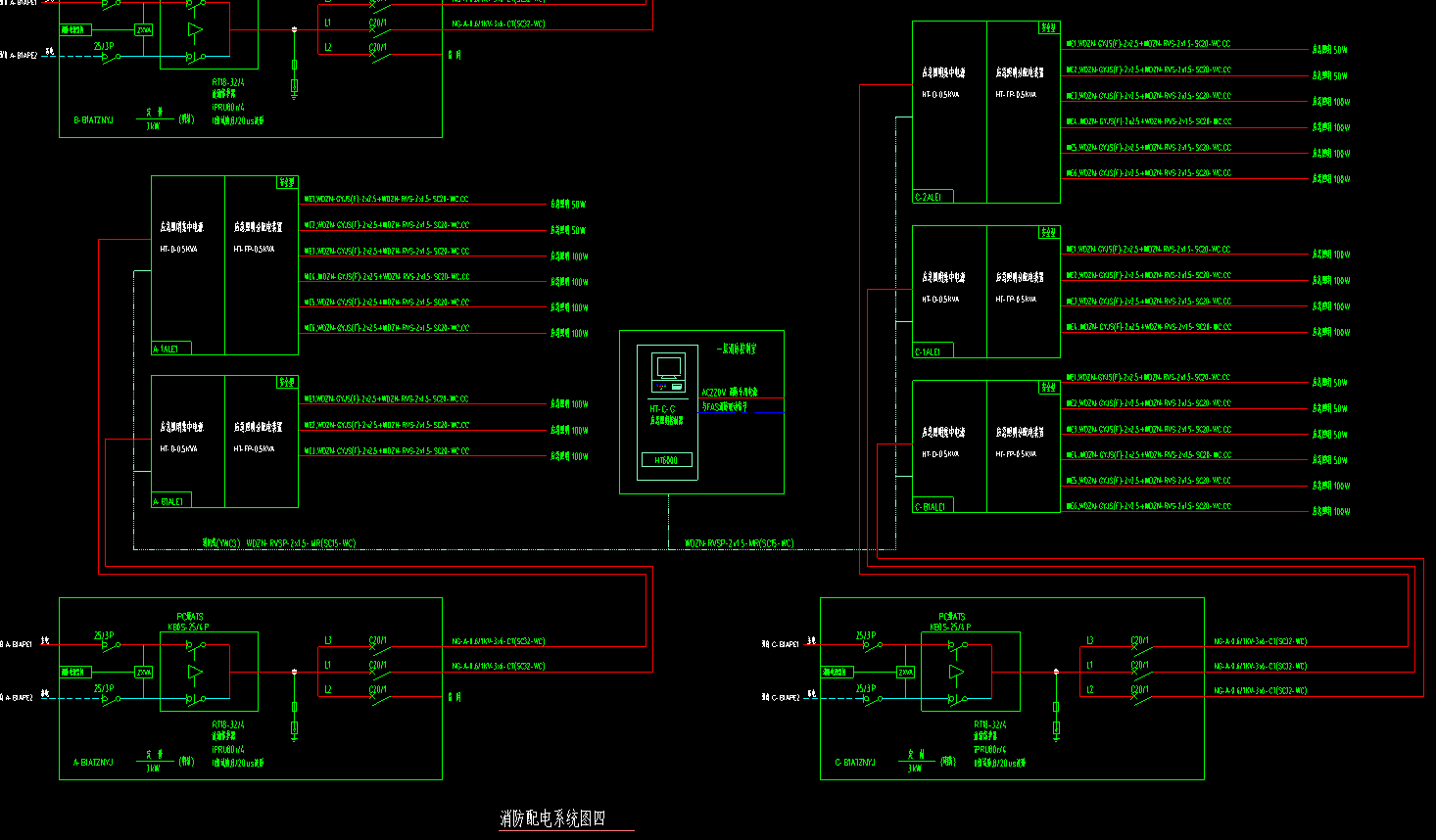Select NG-A cable label on L2 in C-B1ATZNYJ box
Image resolution: width=1436 pixels, height=840 pixels.
pos(1260,690)
